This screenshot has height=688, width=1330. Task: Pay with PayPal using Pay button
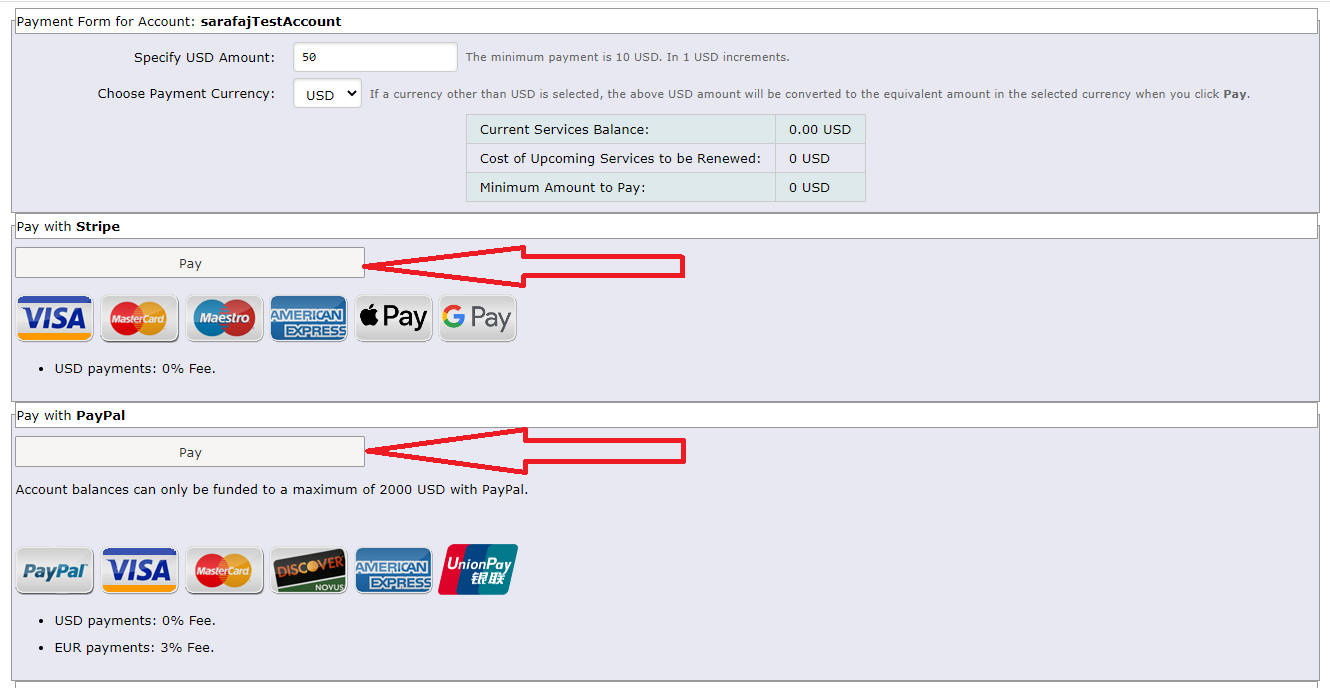click(x=190, y=452)
